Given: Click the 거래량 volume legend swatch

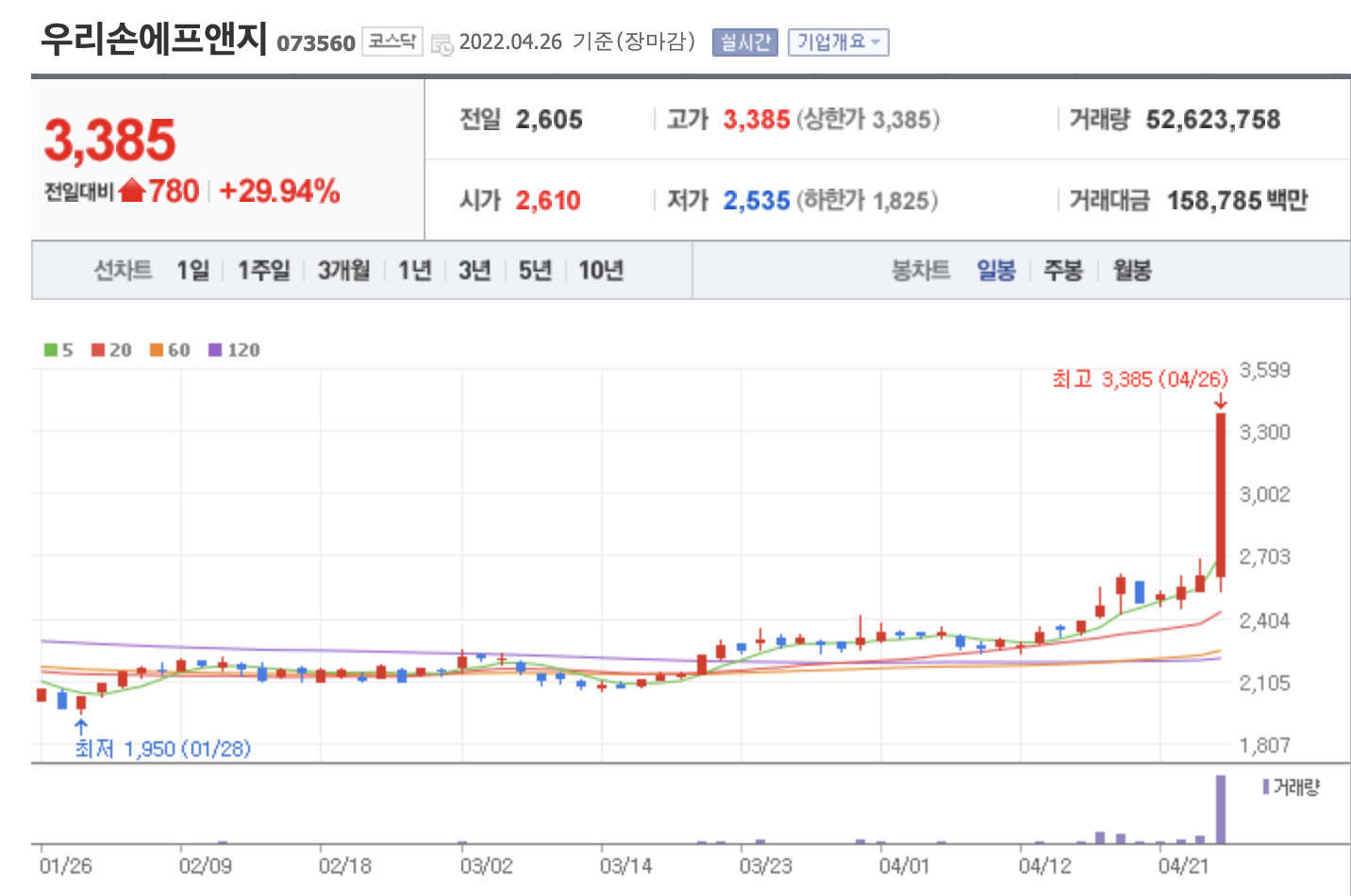Looking at the screenshot, I should [x=1266, y=787].
